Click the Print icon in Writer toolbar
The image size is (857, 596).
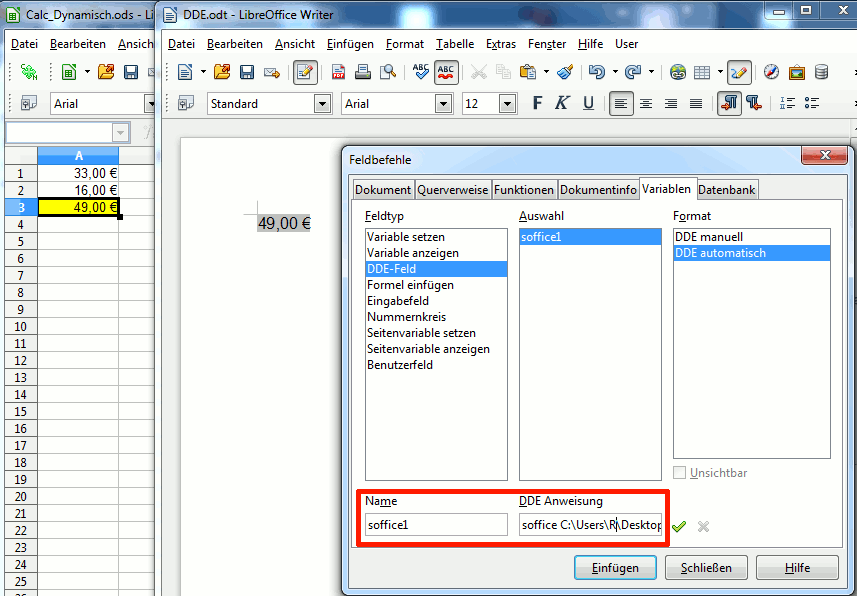(x=363, y=72)
